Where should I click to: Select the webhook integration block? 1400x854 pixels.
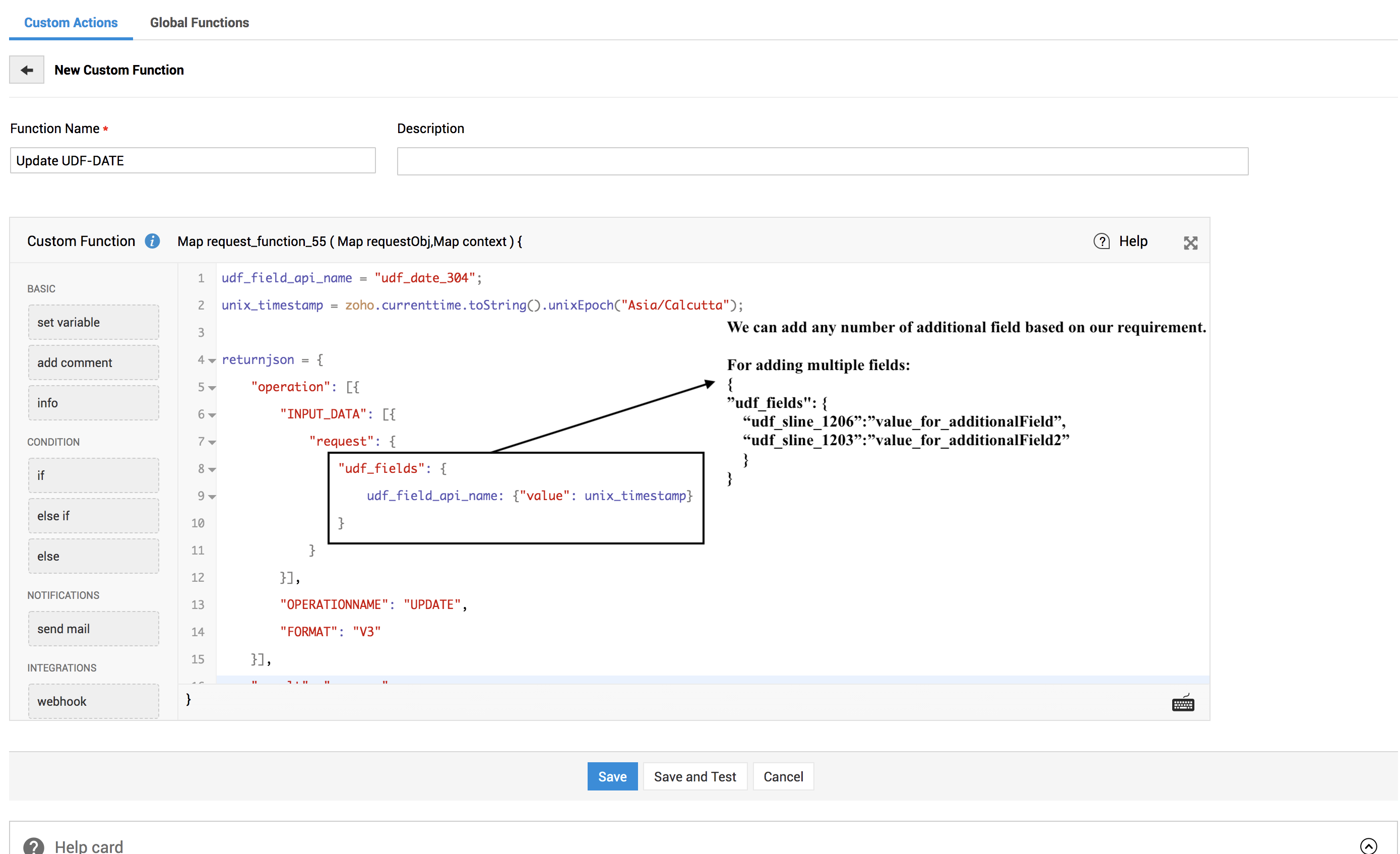click(94, 701)
